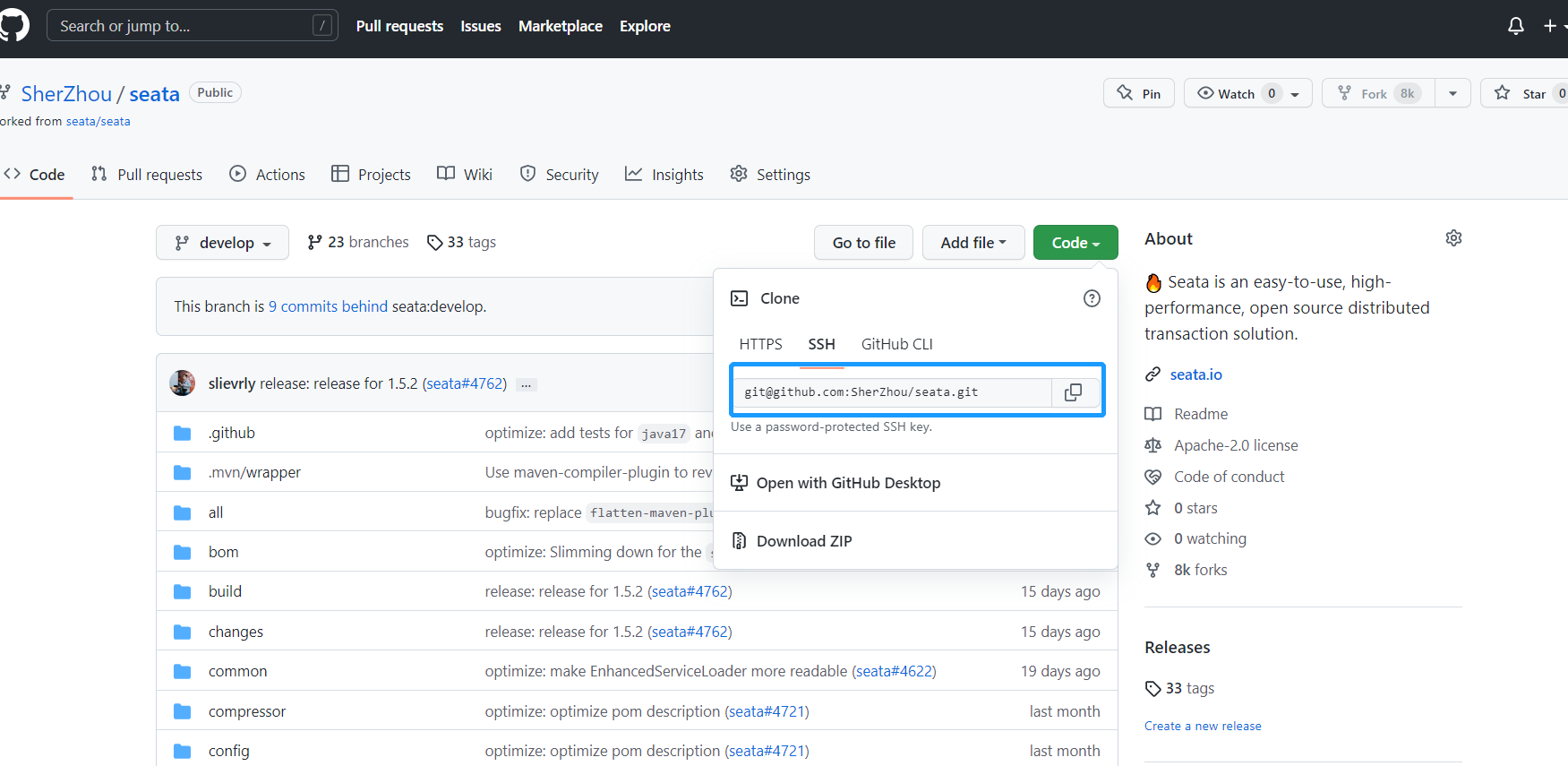Switch to the HTTPS clone tab
This screenshot has width=1568, height=766.
760,344
